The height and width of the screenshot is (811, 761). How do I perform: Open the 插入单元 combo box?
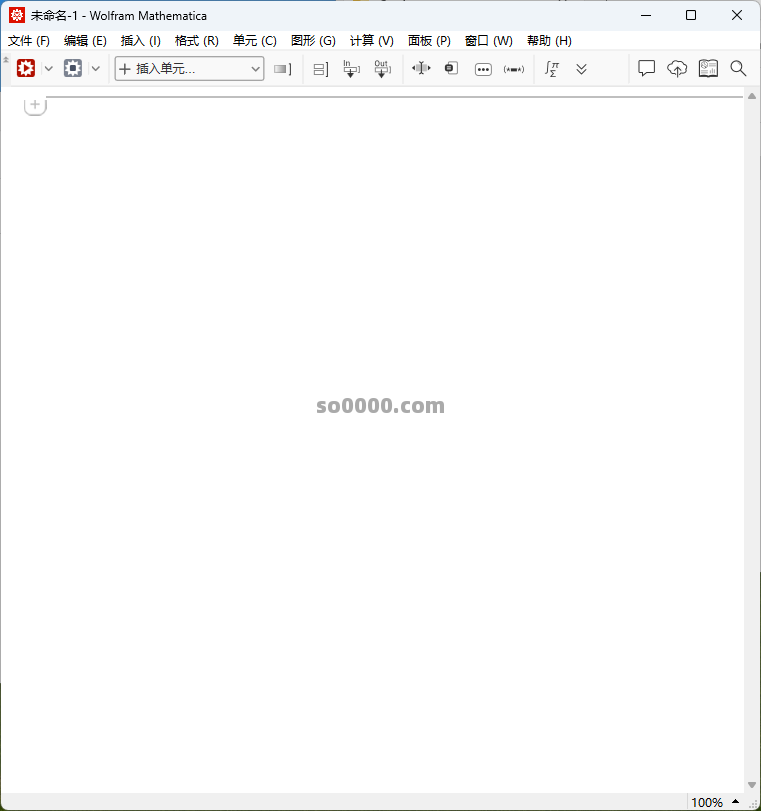[189, 68]
